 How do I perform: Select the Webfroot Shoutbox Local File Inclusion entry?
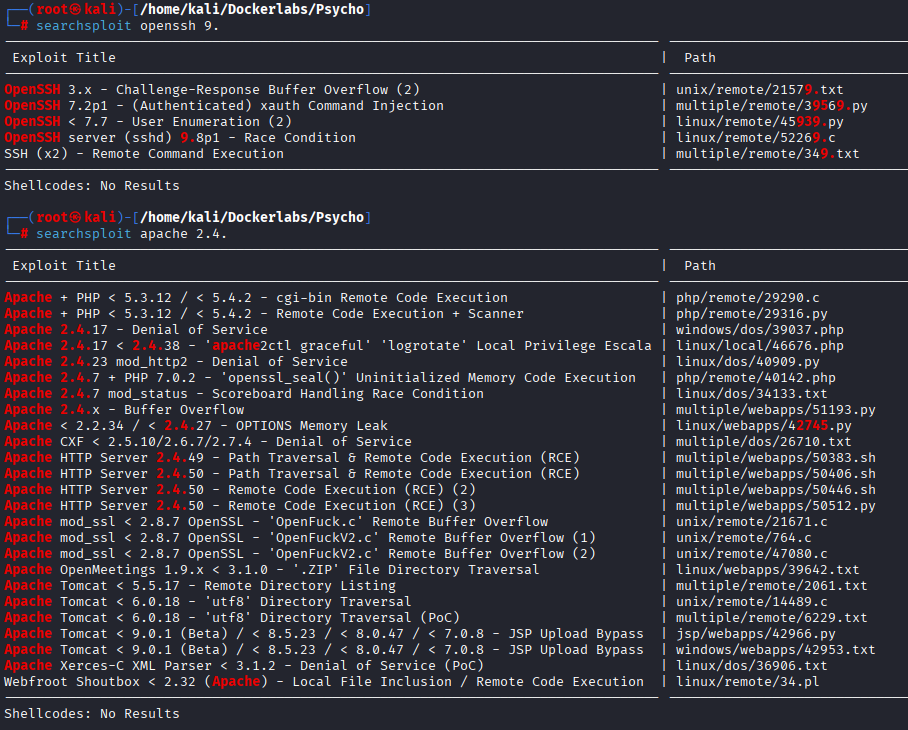coord(324,682)
